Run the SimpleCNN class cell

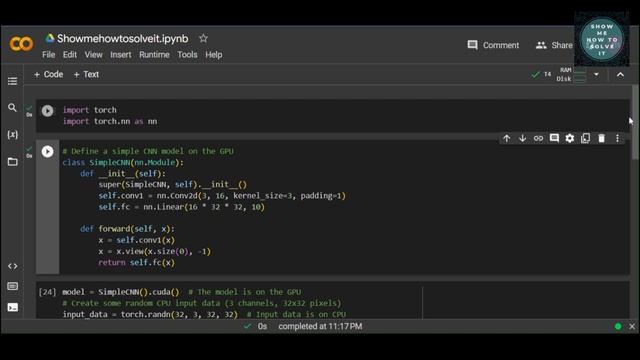tap(47, 151)
